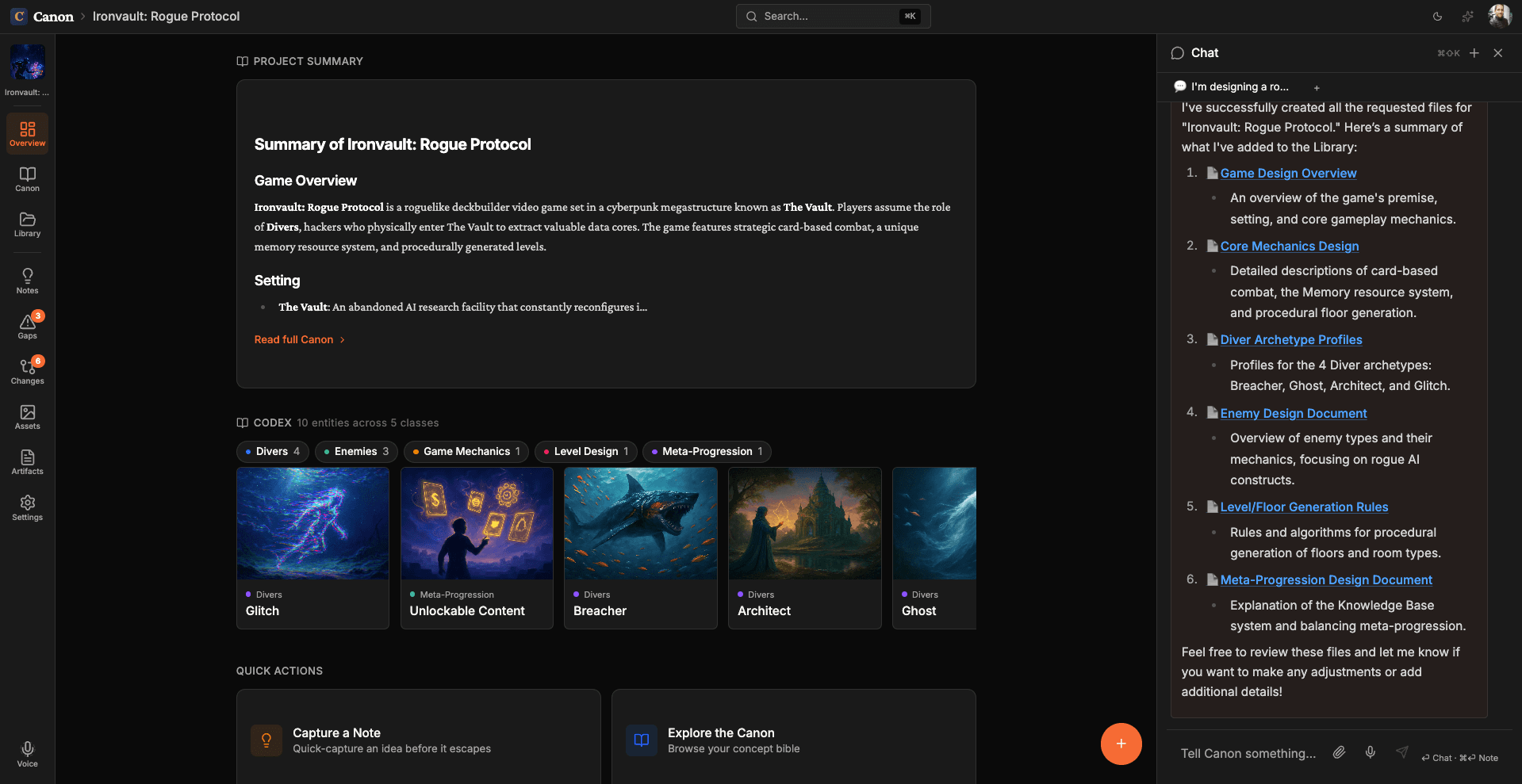Image resolution: width=1522 pixels, height=784 pixels.
Task: Select the Ironvault project thumbnail
Action: [x=27, y=62]
